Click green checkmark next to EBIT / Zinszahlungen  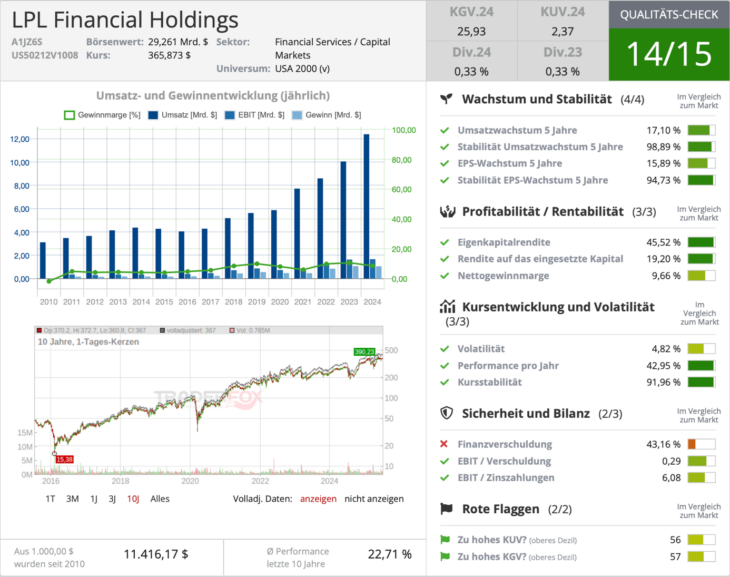click(445, 478)
